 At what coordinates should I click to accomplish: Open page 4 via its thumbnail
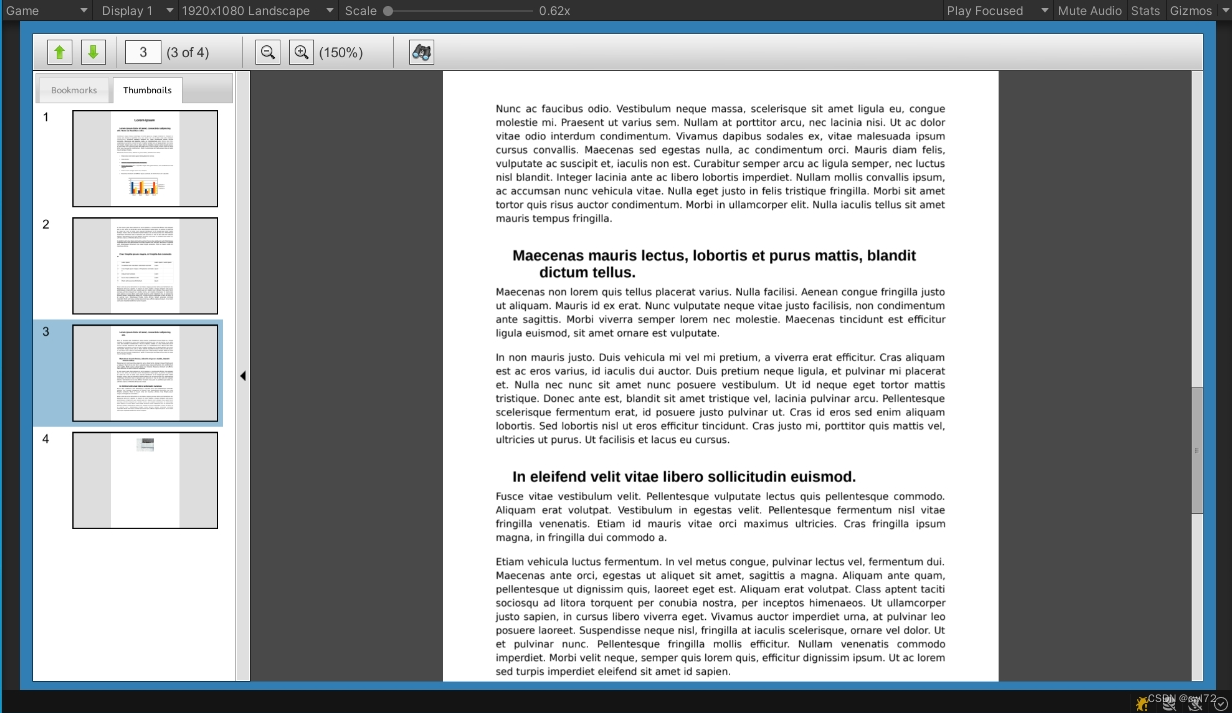144,480
